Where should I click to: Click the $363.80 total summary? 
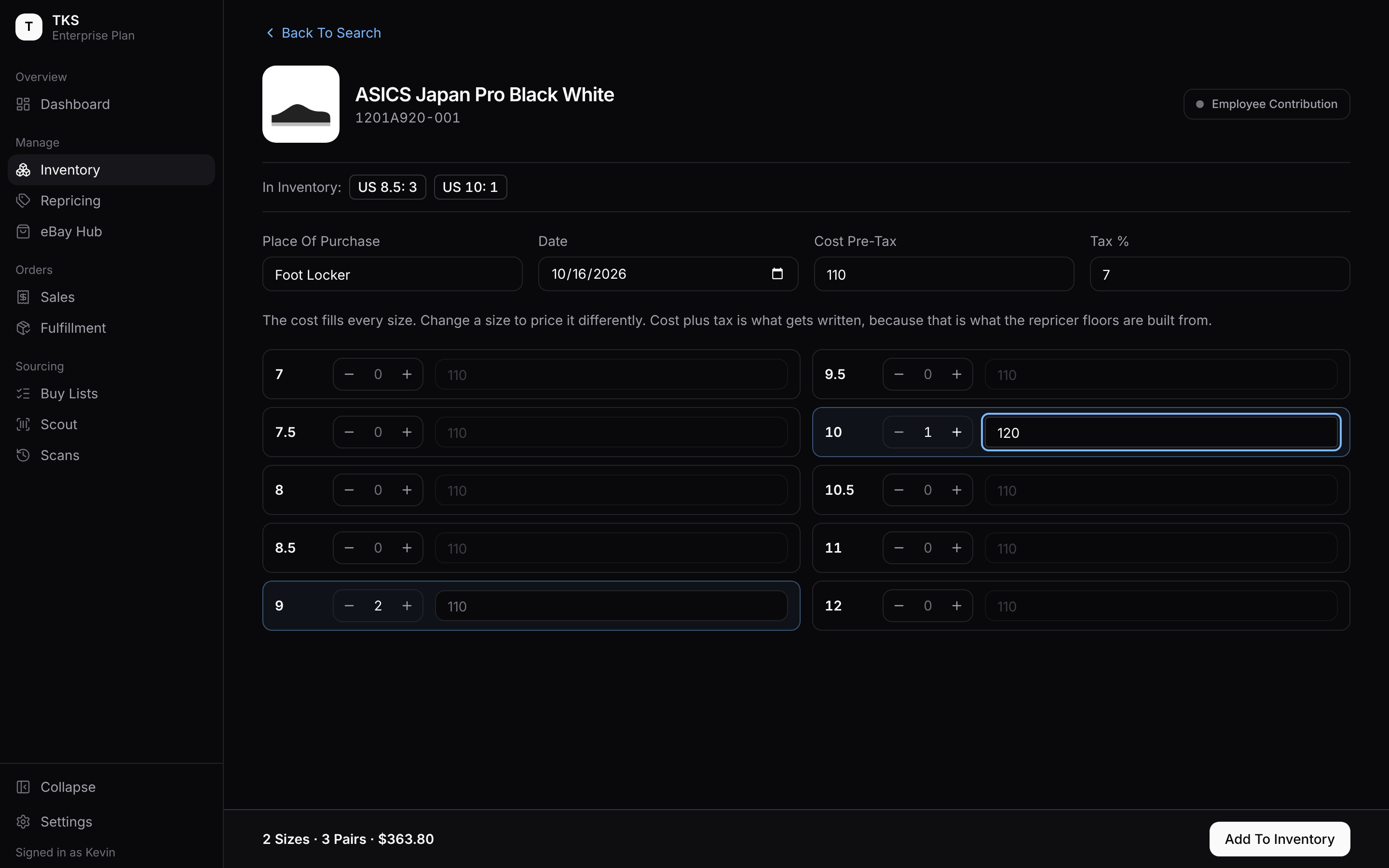[x=406, y=839]
